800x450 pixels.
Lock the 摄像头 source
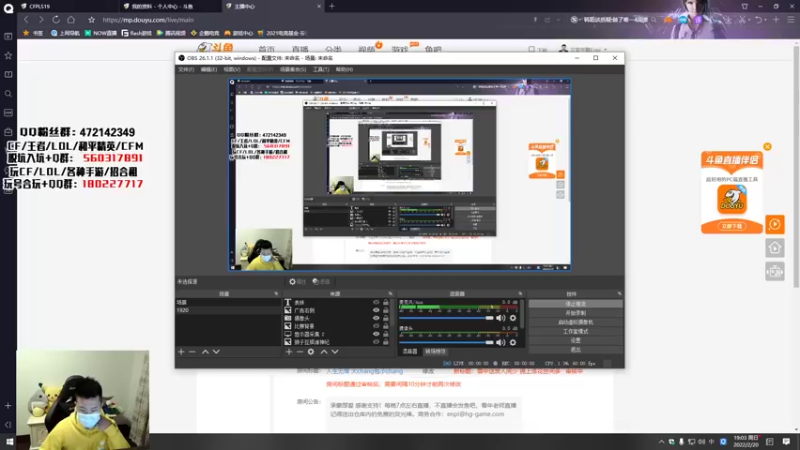[386, 318]
